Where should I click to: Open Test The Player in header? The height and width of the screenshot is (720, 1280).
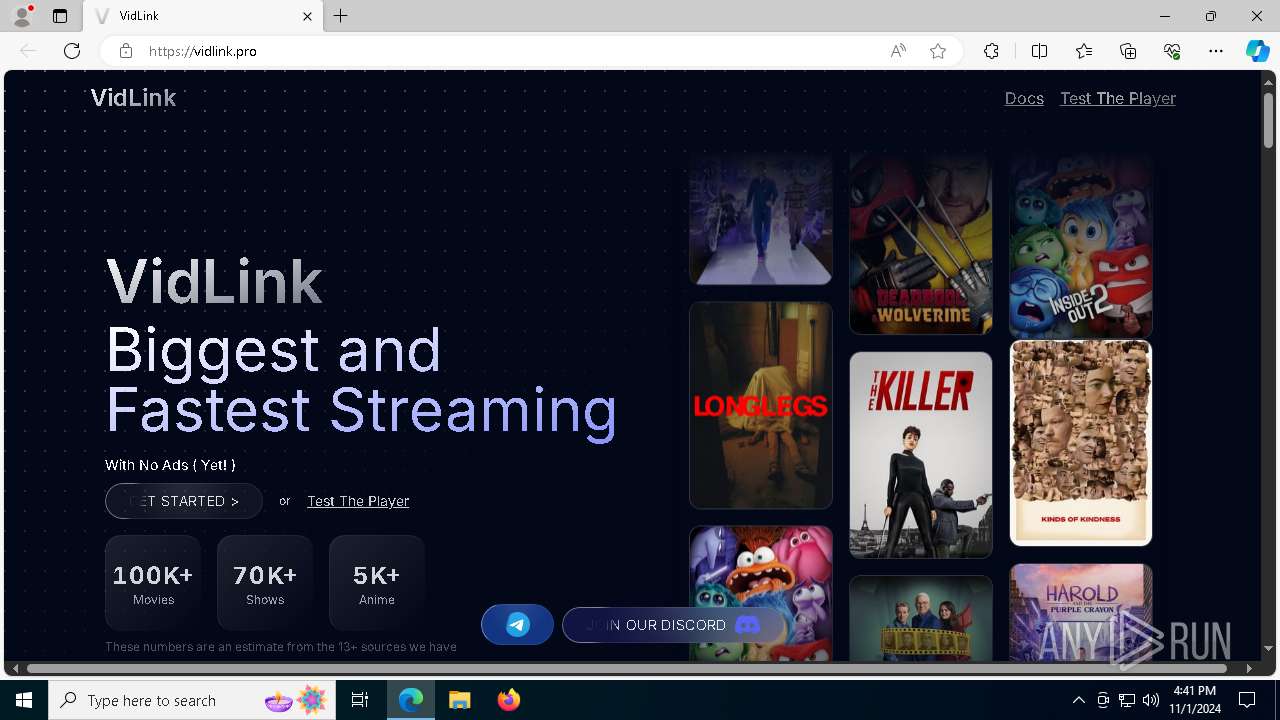[1118, 98]
